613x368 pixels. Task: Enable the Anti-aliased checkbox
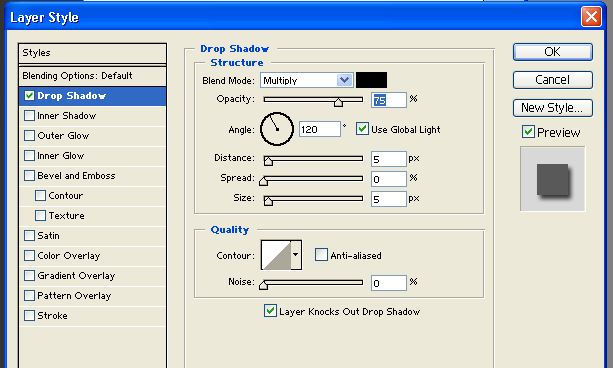321,255
